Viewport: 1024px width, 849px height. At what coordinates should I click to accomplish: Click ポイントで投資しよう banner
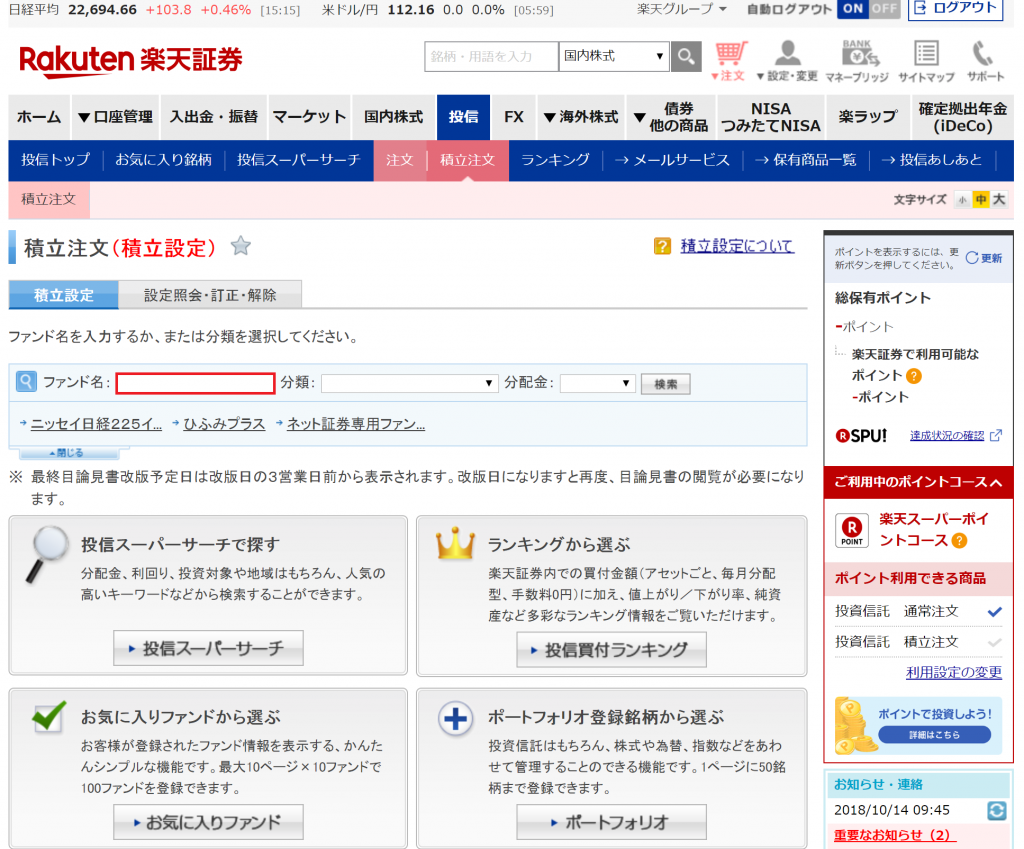919,726
